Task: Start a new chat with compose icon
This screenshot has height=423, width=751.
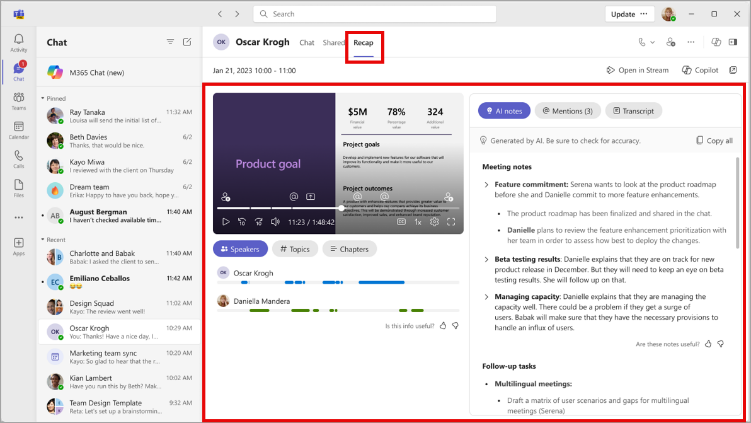Action: 187,42
